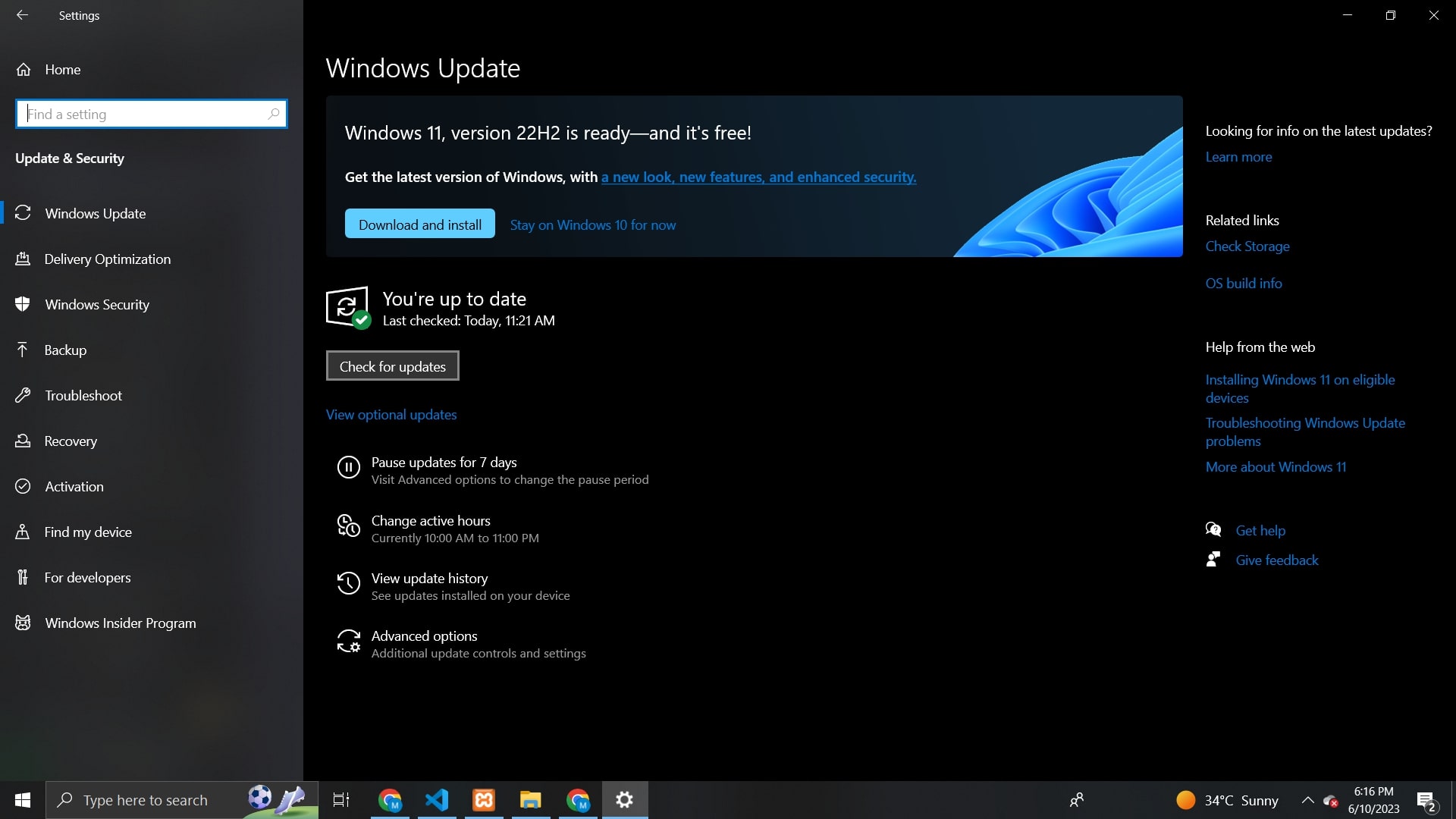Open Check Storage link

[1247, 246]
